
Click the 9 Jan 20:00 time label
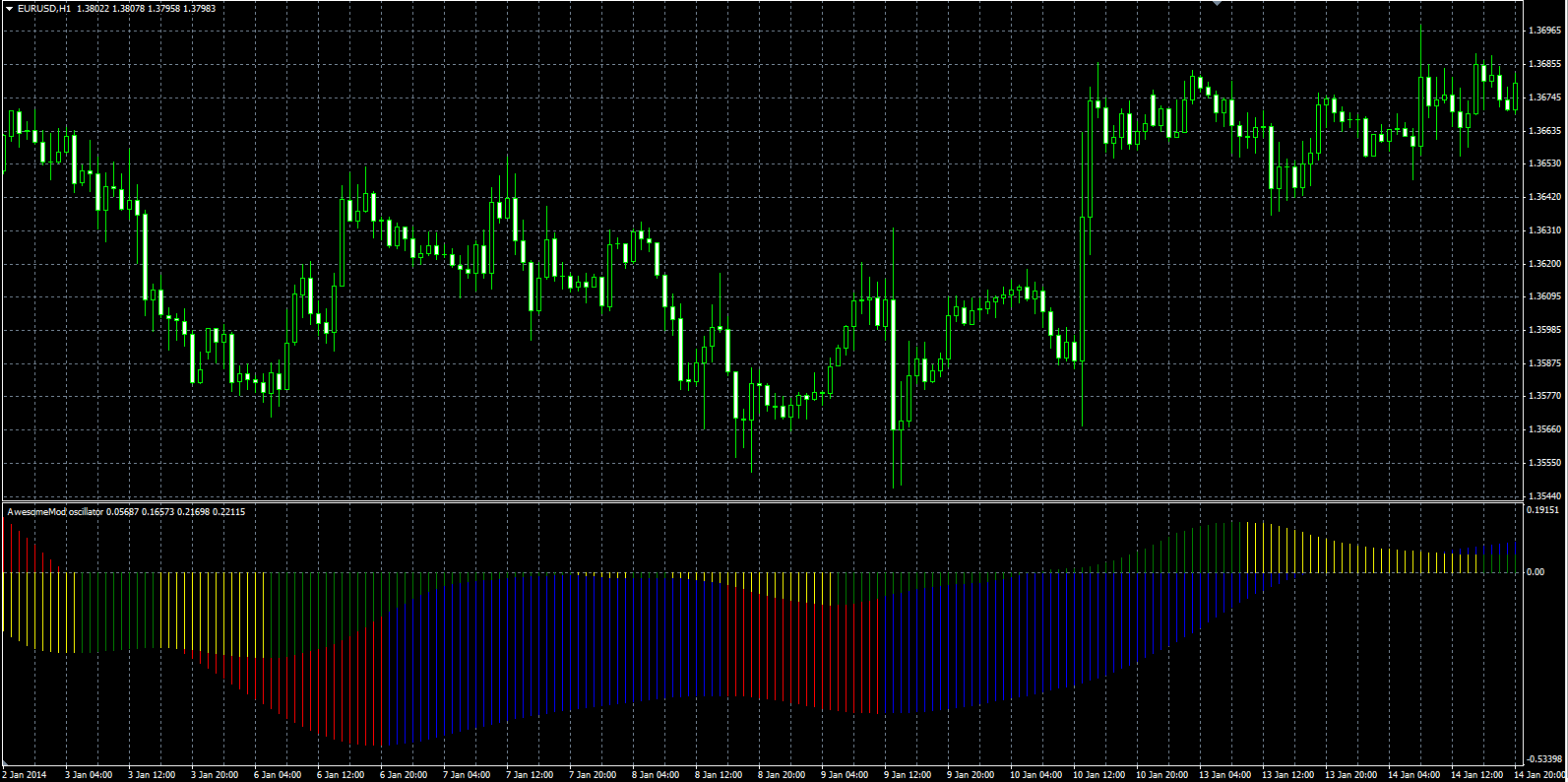click(971, 775)
